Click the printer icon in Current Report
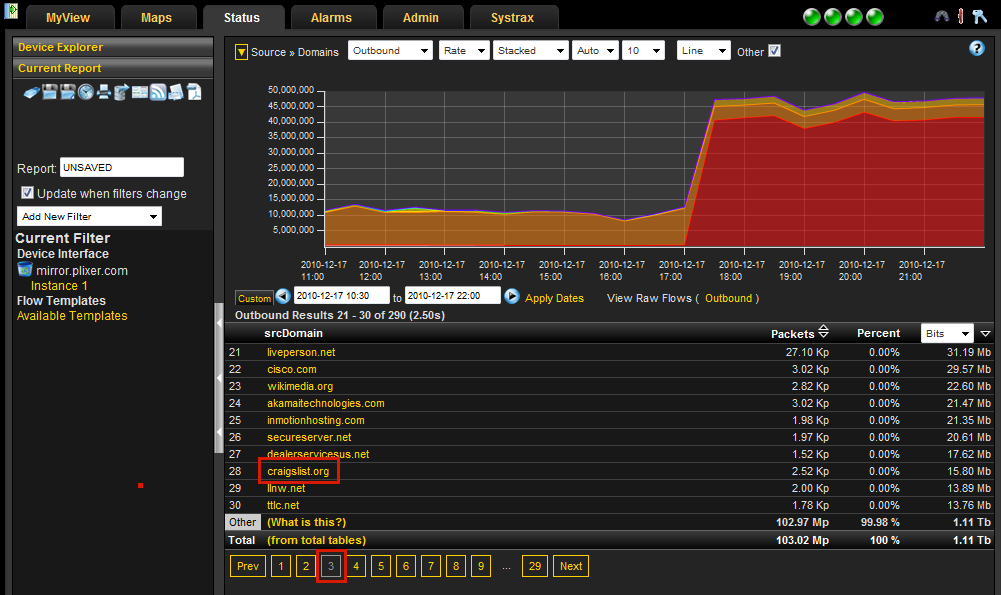Screen dimensions: 1001x595 tap(103, 93)
